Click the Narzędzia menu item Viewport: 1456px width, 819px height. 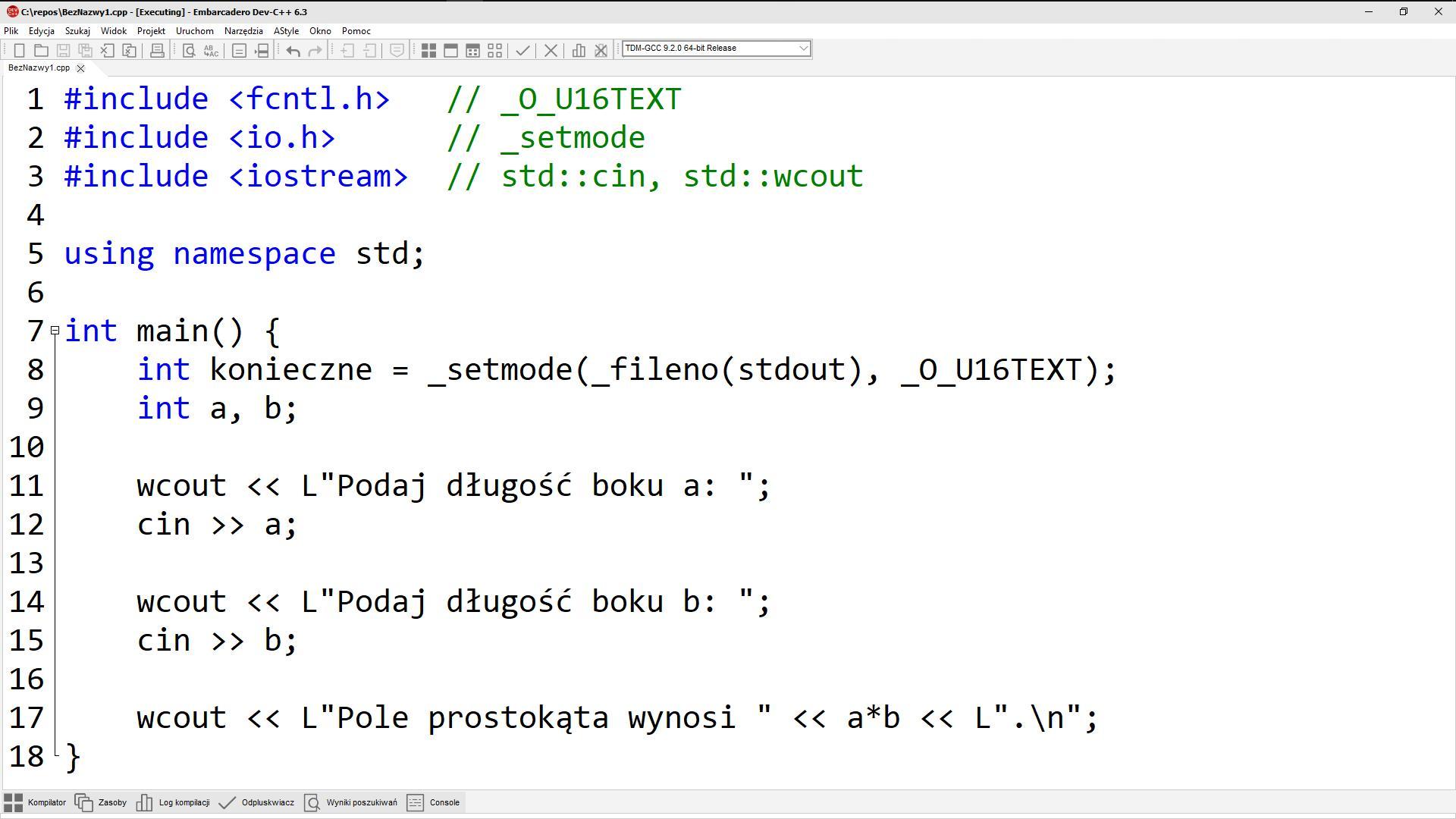pos(244,30)
